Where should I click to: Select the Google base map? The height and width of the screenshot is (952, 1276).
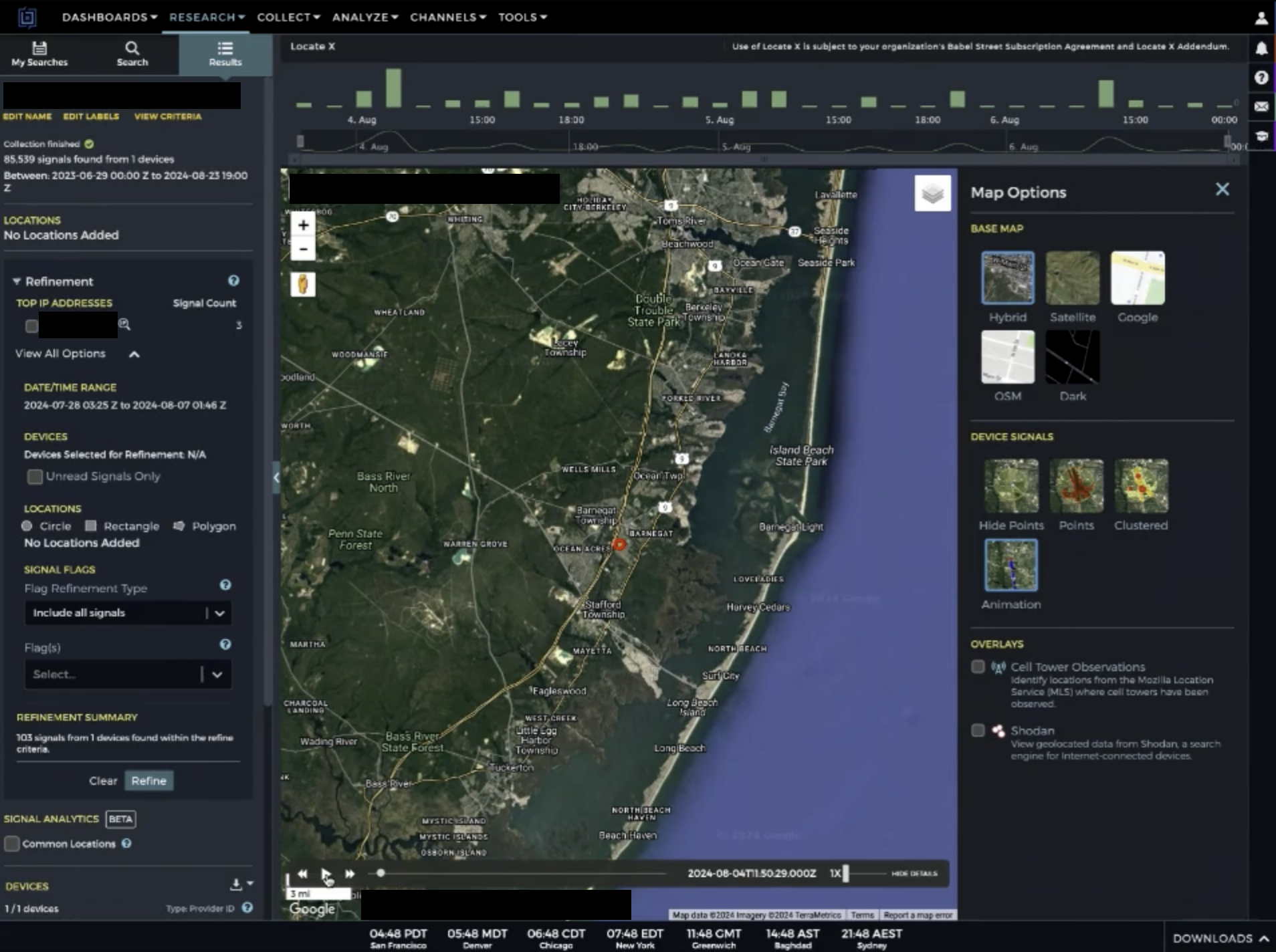[x=1138, y=278]
